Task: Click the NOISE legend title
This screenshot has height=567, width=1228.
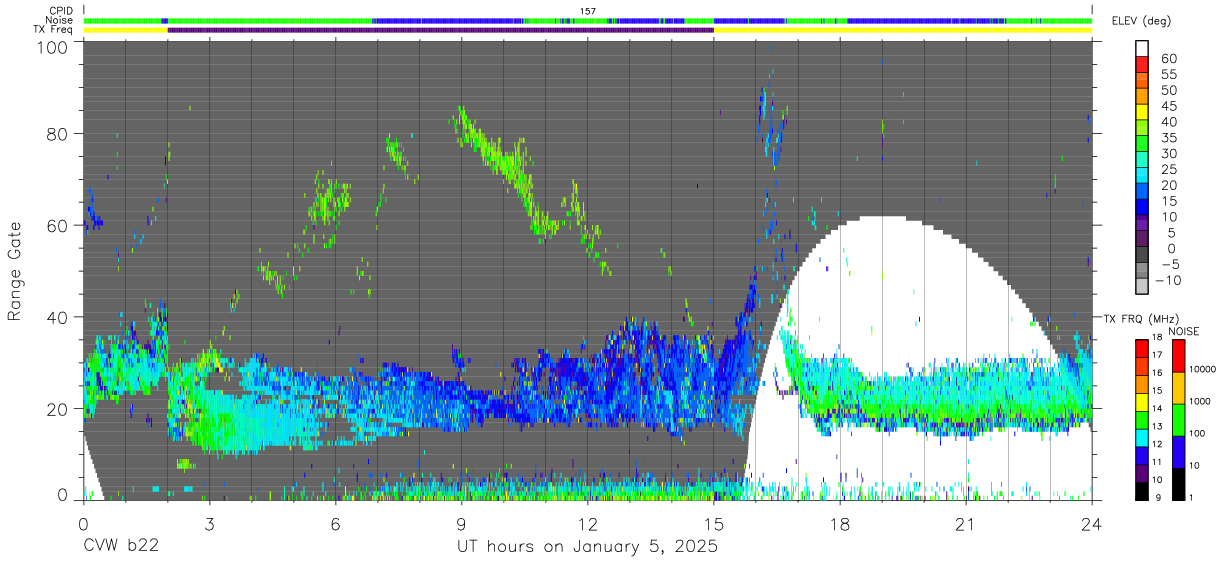Action: [x=1184, y=331]
